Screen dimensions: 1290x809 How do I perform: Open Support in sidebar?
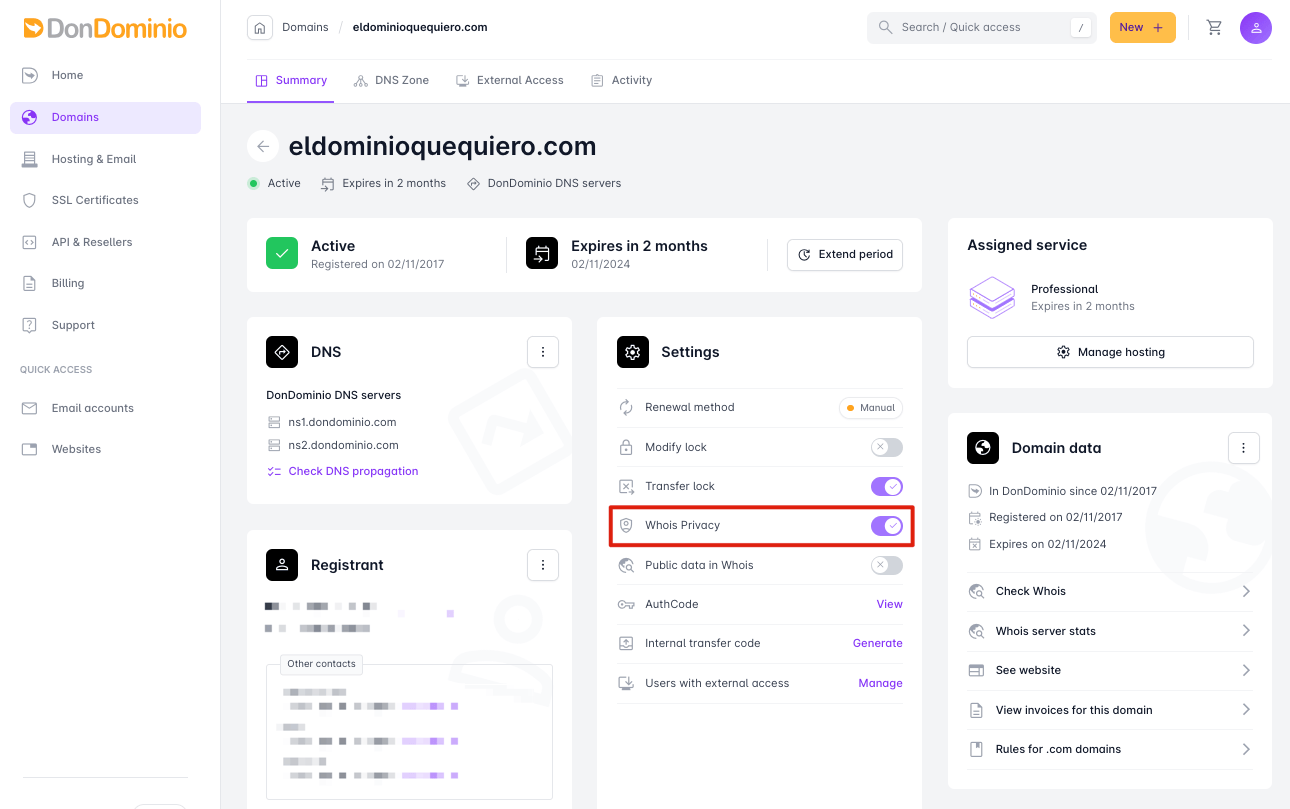(105, 325)
